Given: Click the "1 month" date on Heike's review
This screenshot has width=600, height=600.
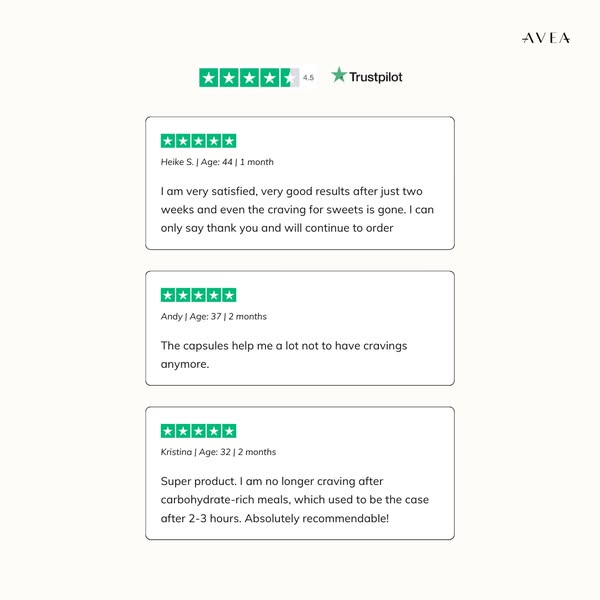Looking at the screenshot, I should (256, 162).
